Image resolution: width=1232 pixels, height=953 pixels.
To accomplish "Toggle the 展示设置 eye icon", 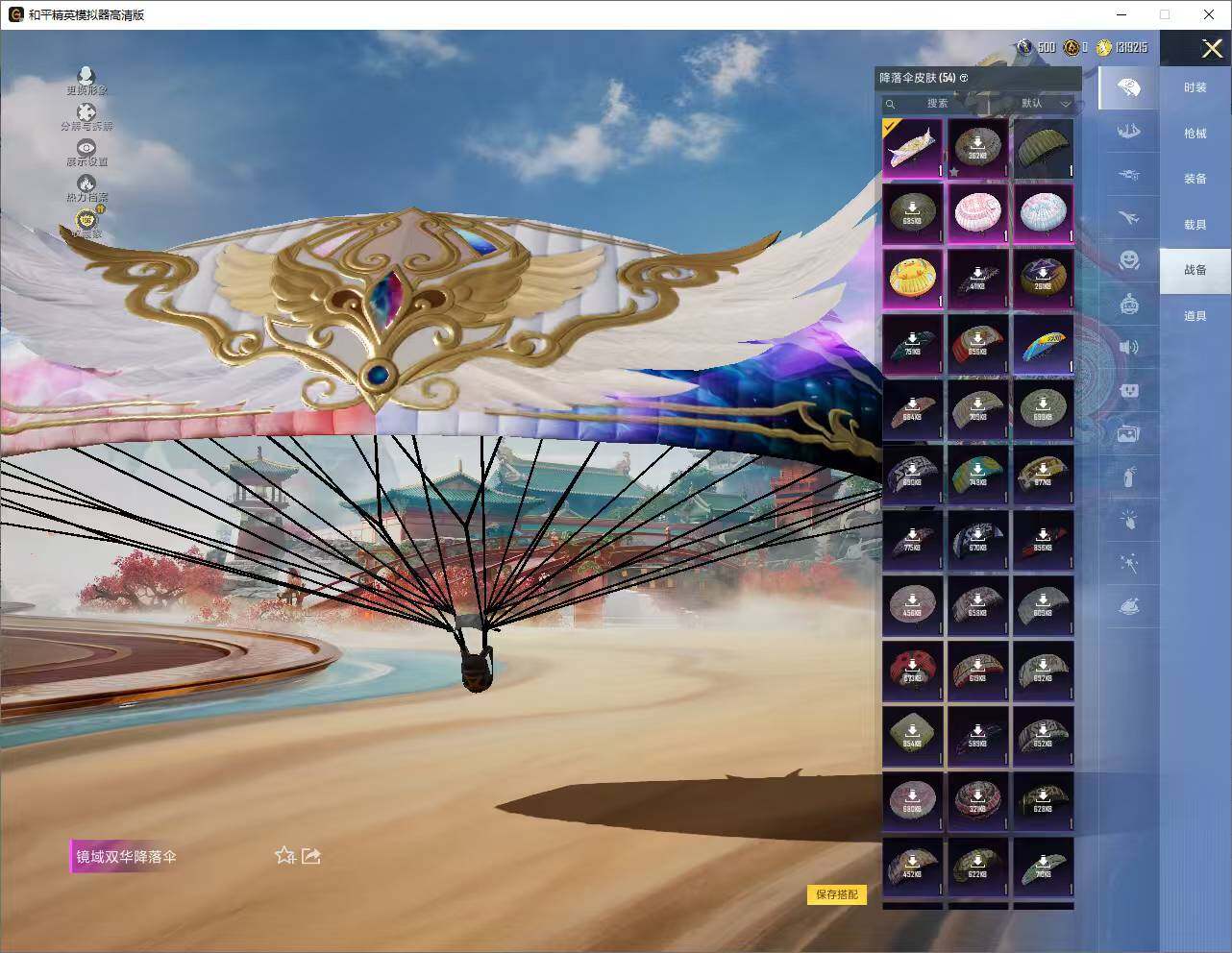I will (x=86, y=148).
